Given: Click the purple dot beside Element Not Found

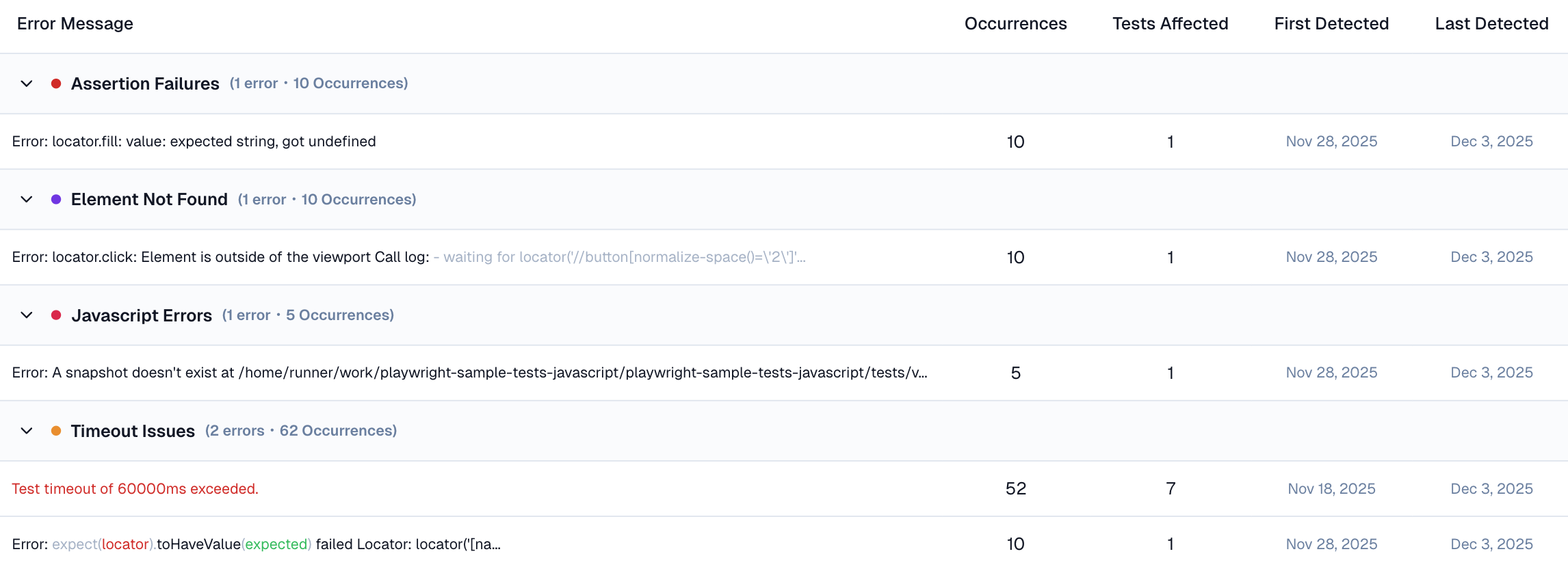Looking at the screenshot, I should pos(56,199).
